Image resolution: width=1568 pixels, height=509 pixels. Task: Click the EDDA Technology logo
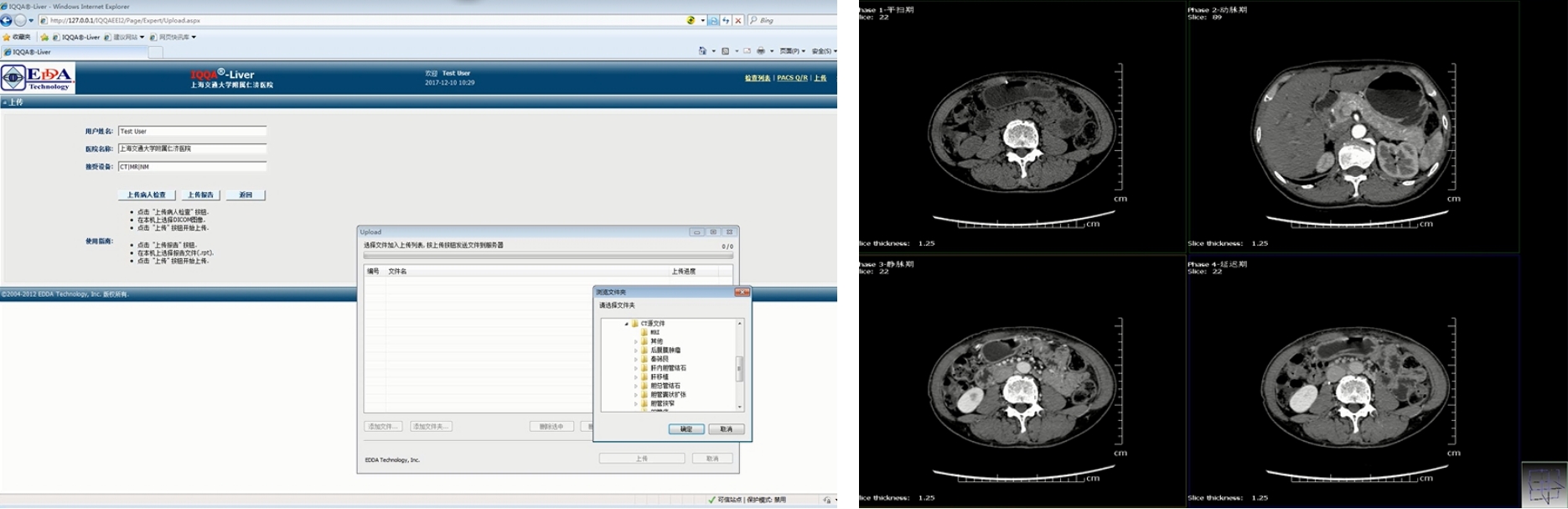pyautogui.click(x=38, y=78)
